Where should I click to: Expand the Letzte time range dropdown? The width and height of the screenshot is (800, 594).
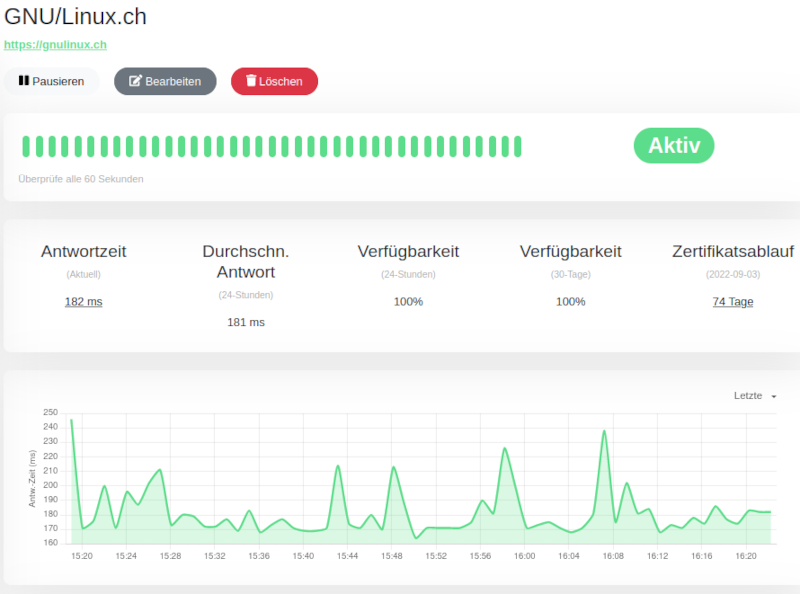(755, 395)
